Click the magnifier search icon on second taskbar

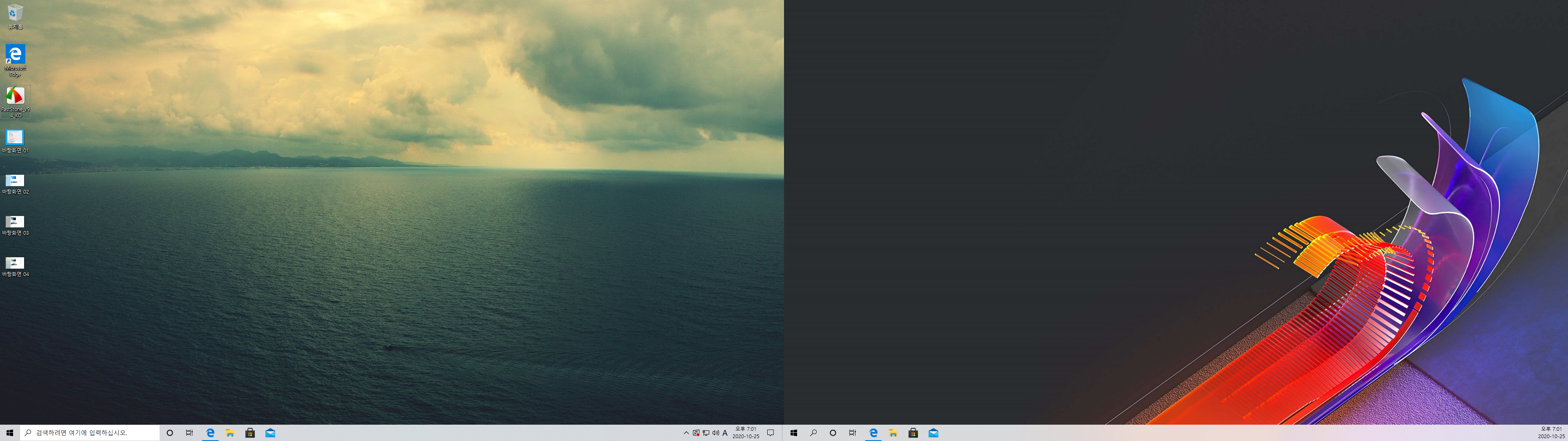point(813,433)
